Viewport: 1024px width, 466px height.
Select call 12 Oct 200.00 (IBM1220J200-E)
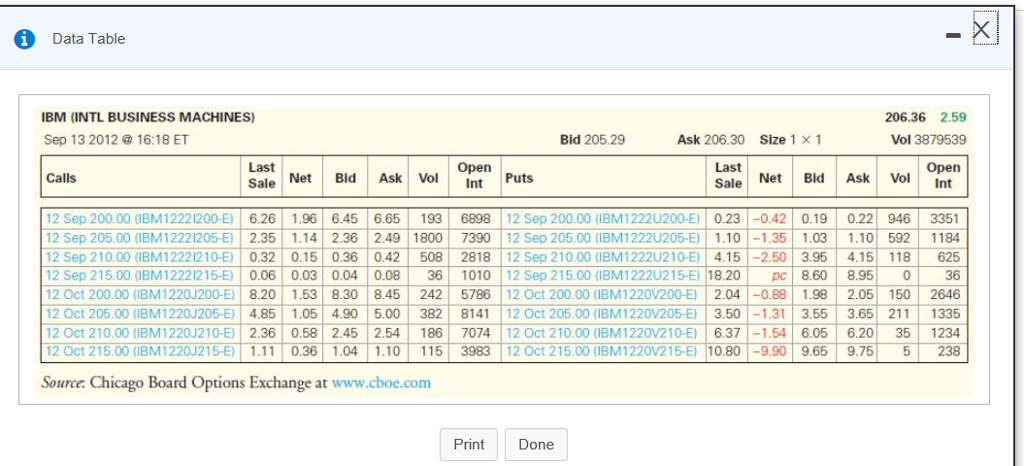click(140, 294)
